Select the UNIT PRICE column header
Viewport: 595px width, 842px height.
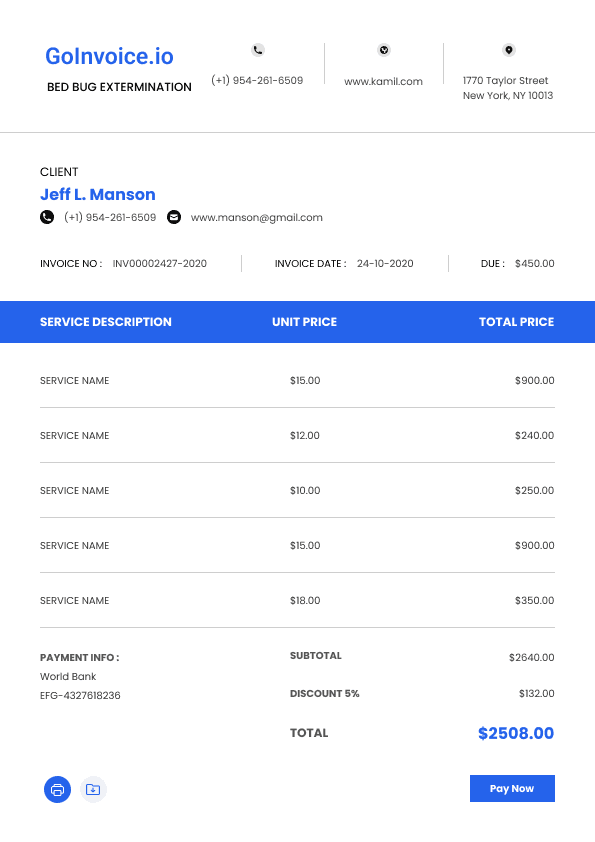(x=304, y=322)
